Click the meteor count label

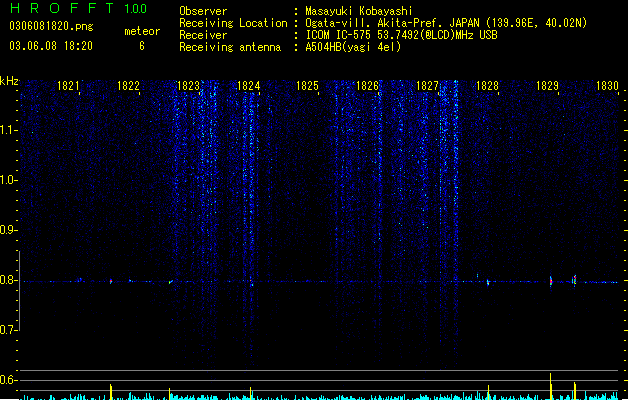(142, 31)
